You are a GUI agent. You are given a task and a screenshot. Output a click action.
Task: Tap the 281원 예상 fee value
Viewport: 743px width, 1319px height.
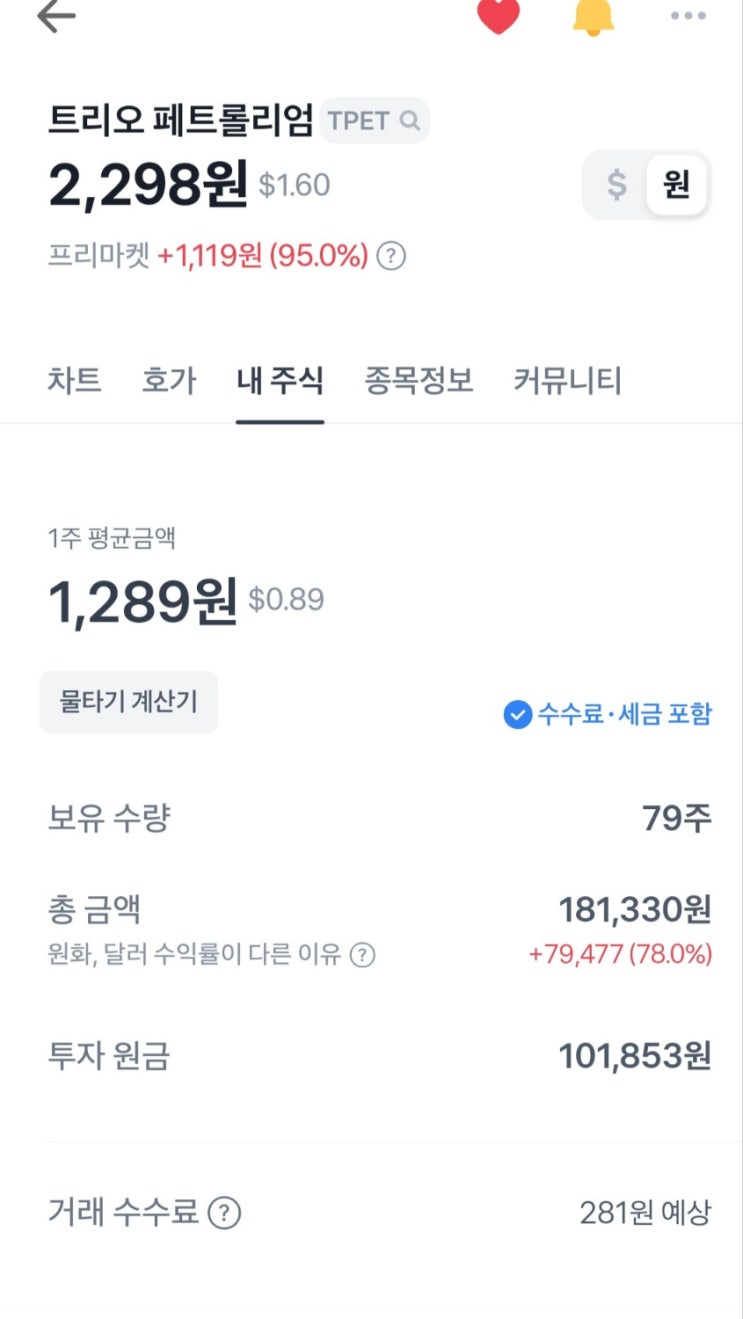[x=645, y=1214]
